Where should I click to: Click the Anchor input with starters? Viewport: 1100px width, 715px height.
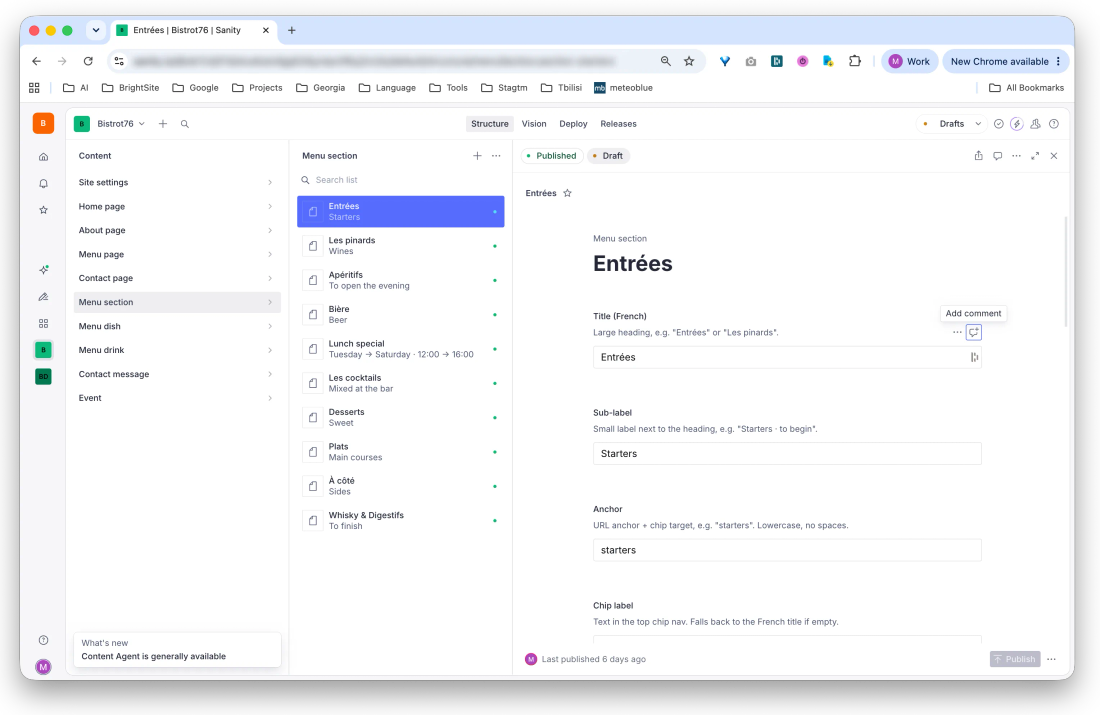click(787, 550)
